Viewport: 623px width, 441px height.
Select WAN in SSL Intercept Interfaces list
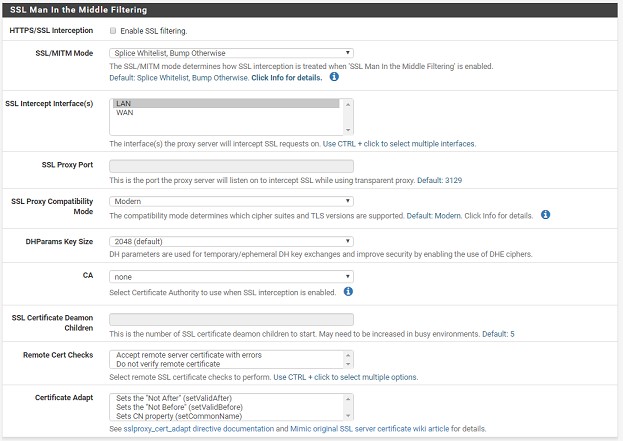pos(226,112)
